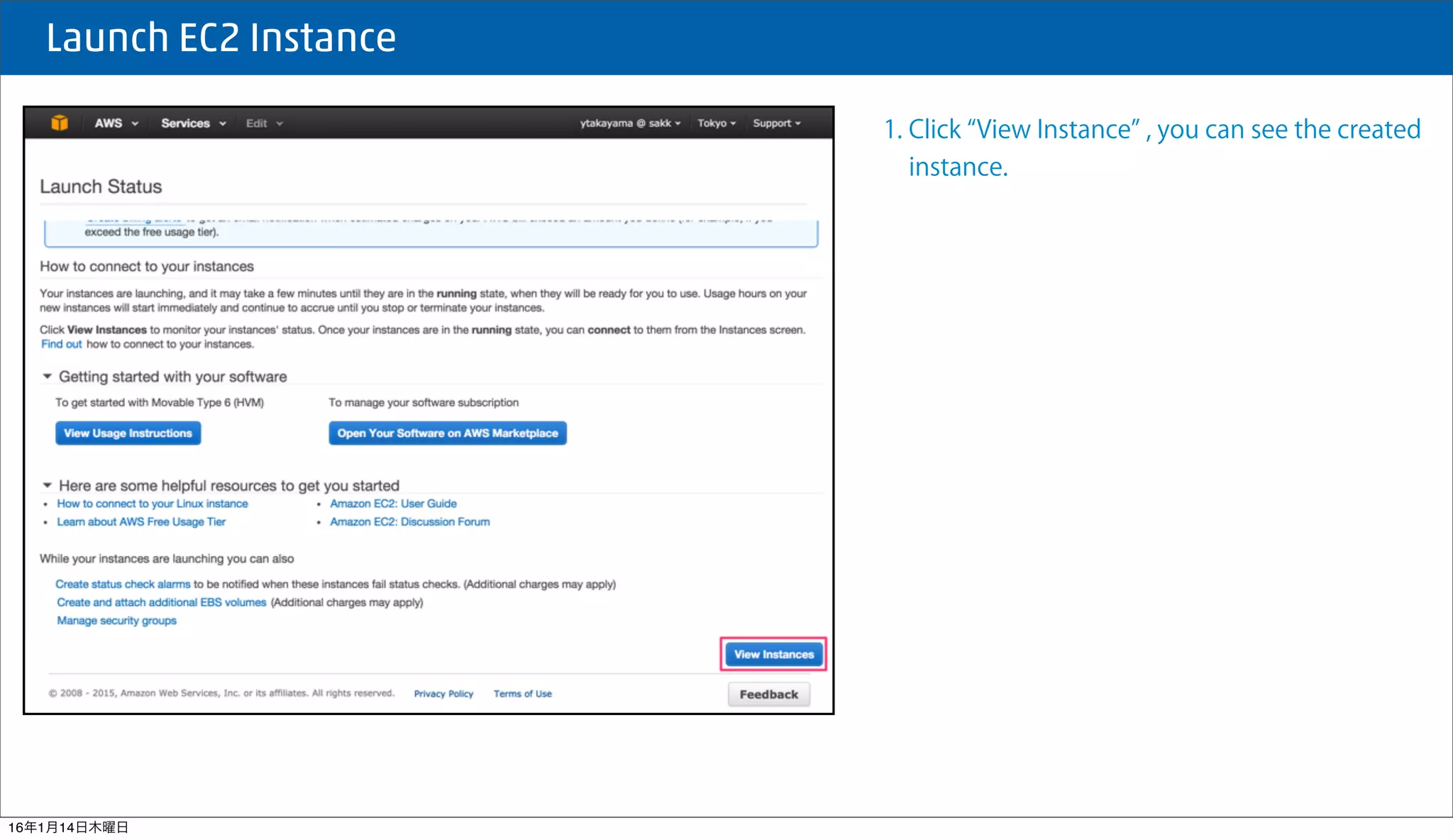The image size is (1453, 840).
Task: Click the AWS orange cube logo
Action: pos(60,123)
